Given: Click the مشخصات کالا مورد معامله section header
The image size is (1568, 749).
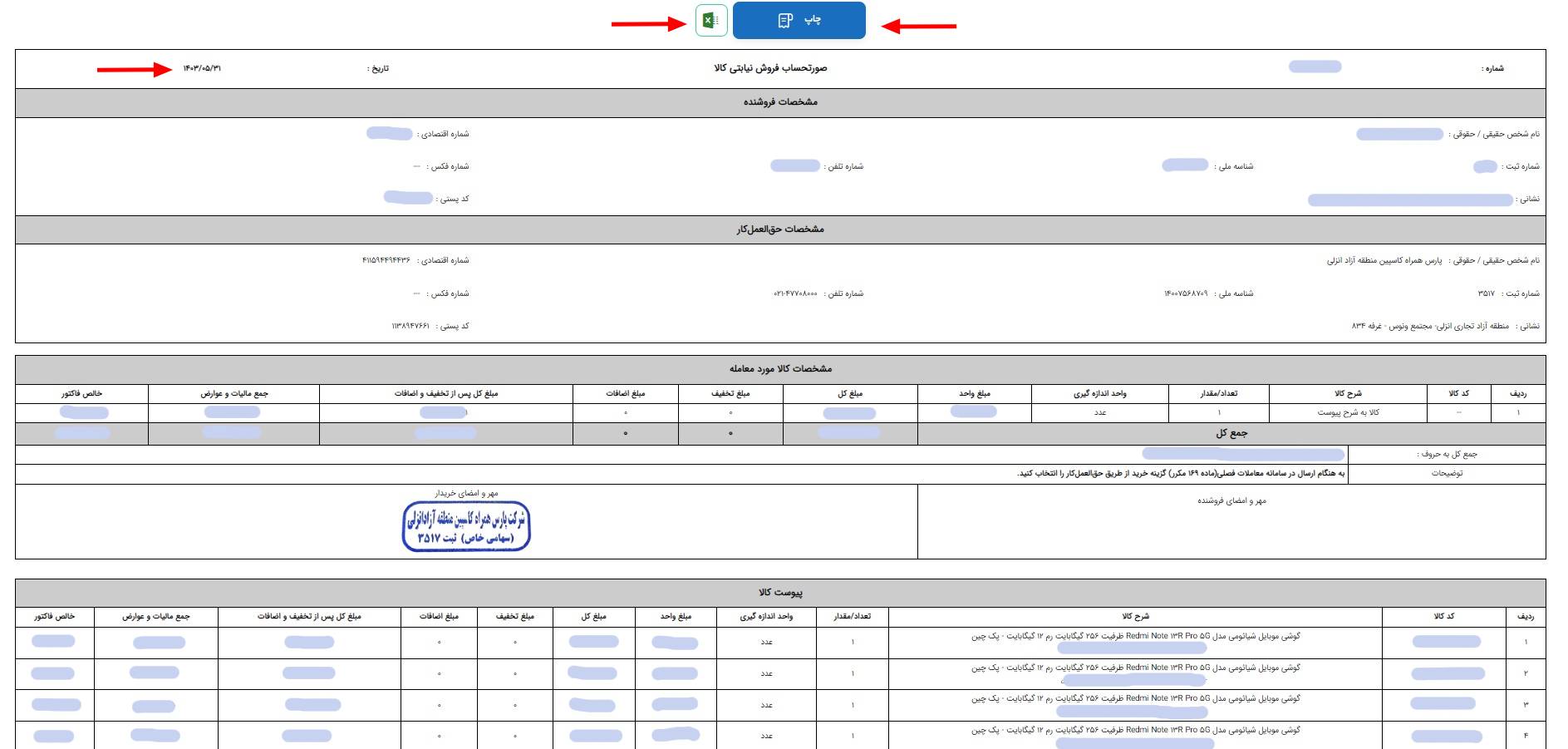Looking at the screenshot, I should coord(780,369).
